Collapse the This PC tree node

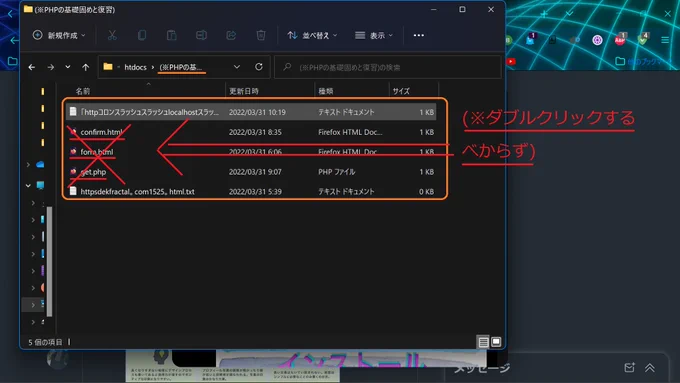(x=28, y=185)
